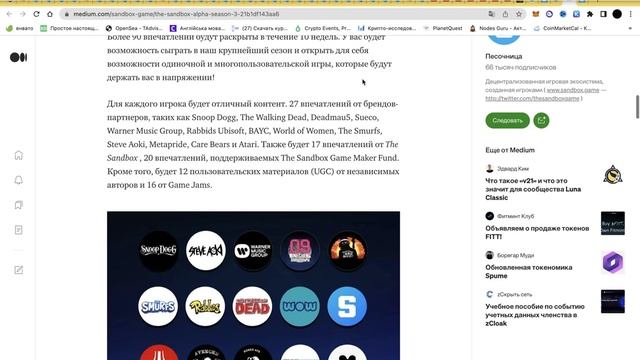Click the Smurfs logo in image

pyautogui.click(x=158, y=306)
